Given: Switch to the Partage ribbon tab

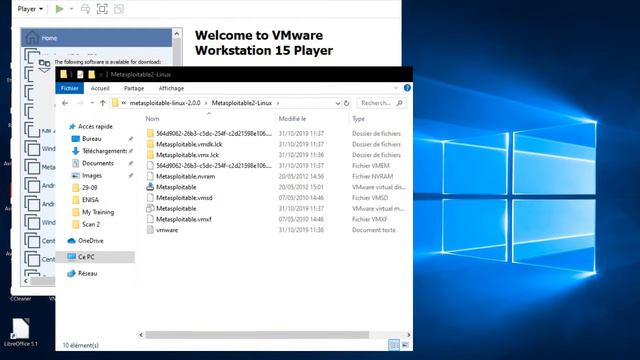Looking at the screenshot, I should tap(134, 88).
